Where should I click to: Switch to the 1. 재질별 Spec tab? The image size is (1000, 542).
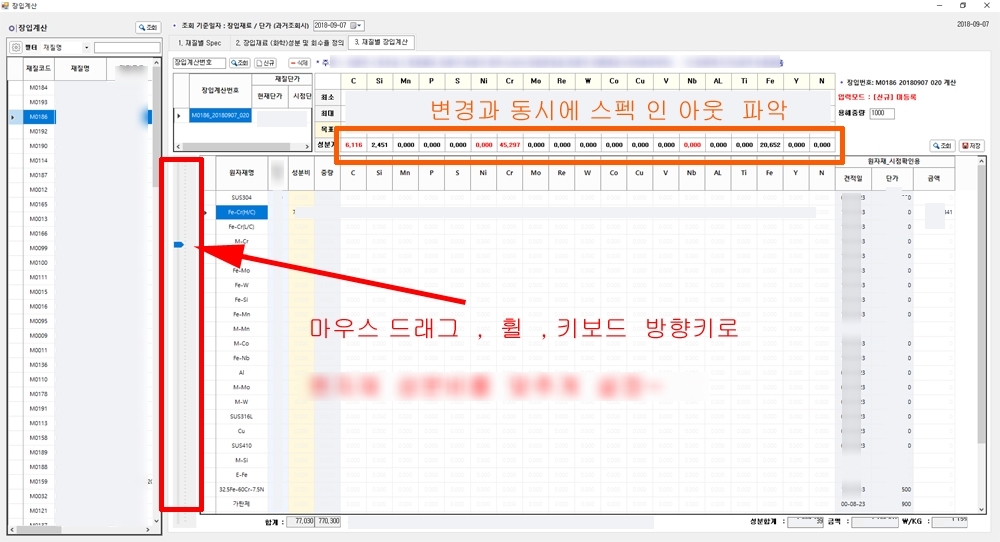point(200,43)
